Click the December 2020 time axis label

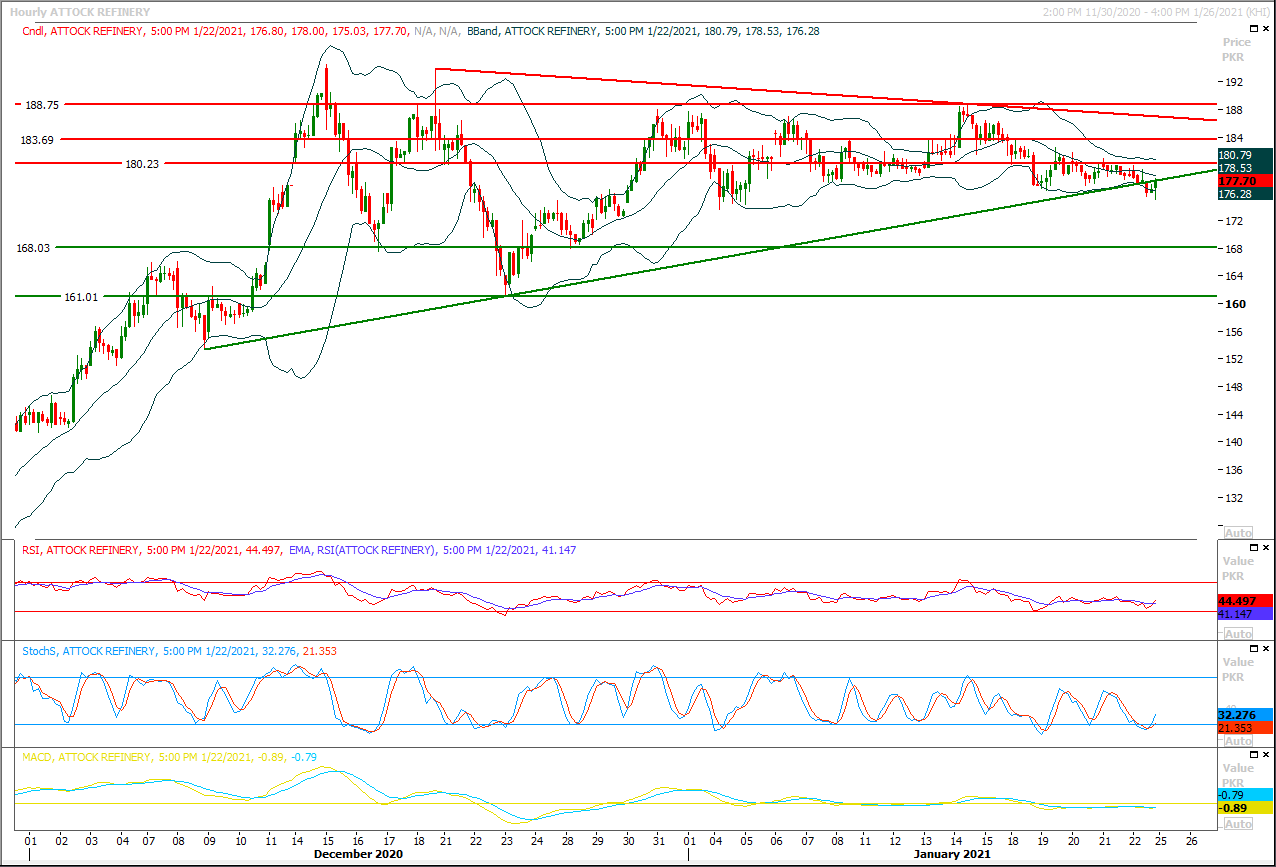pos(358,855)
